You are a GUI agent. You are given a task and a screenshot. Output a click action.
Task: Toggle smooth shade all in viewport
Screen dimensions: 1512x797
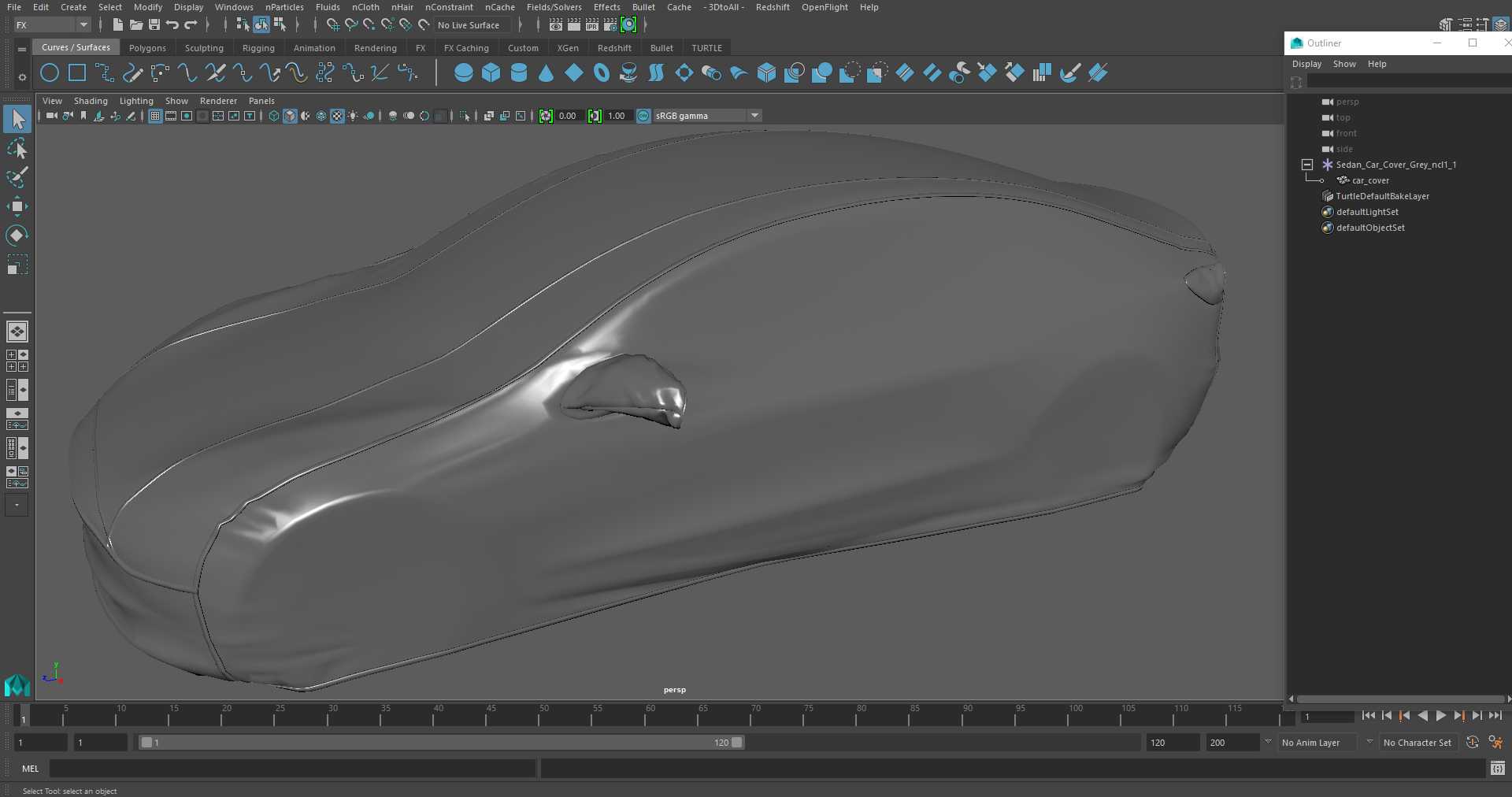pos(290,116)
